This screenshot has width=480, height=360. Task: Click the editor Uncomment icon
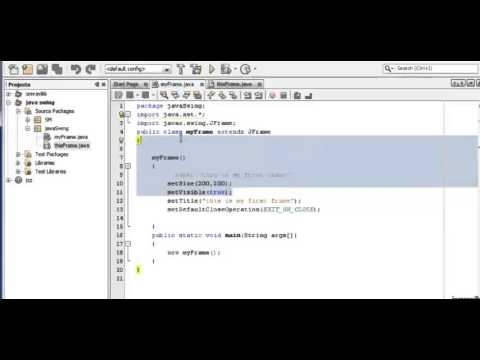click(x=308, y=95)
